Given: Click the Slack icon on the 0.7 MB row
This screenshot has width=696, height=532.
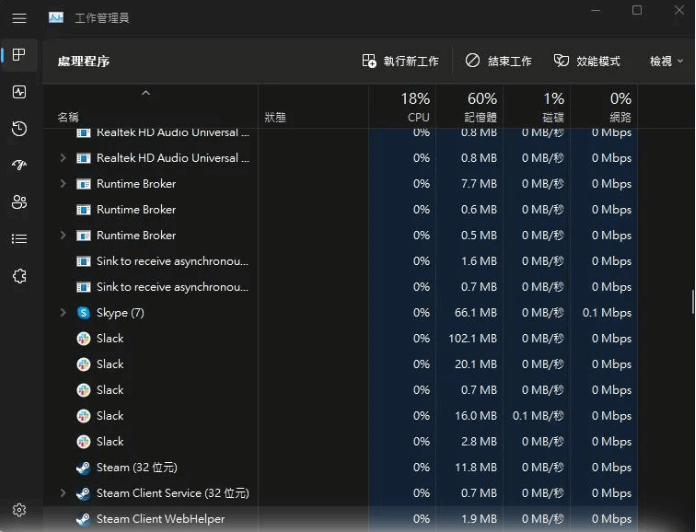Looking at the screenshot, I should point(83,390).
